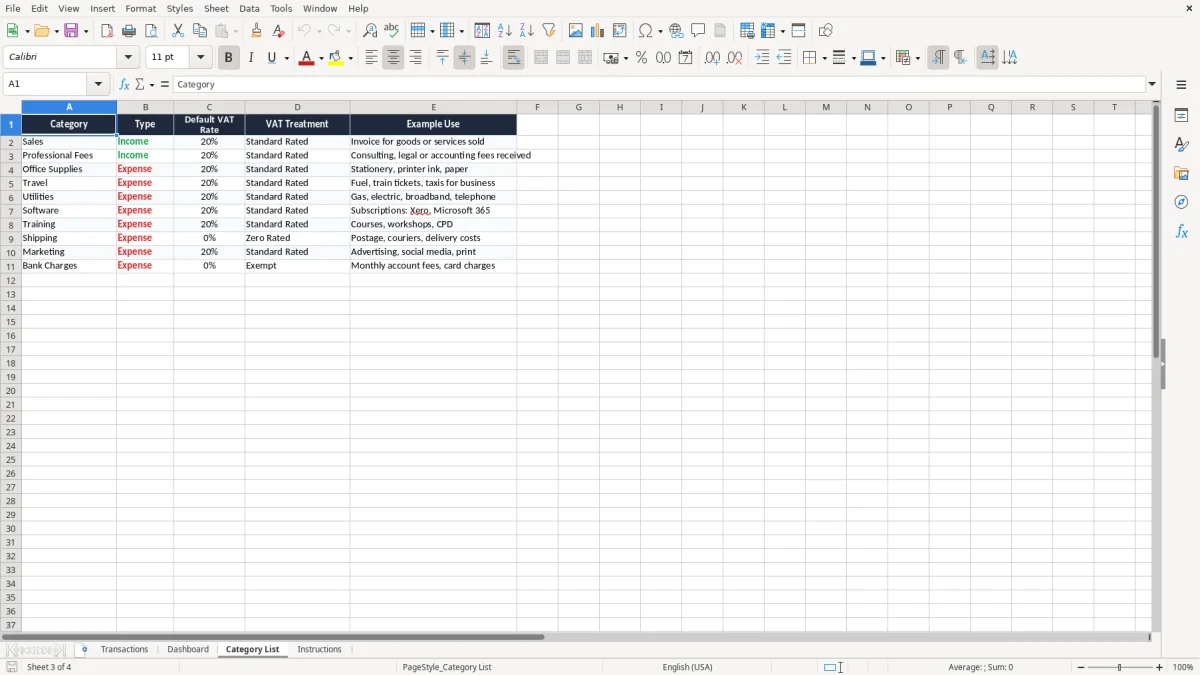Click the Save document icon
1200x675 pixels.
point(71,31)
